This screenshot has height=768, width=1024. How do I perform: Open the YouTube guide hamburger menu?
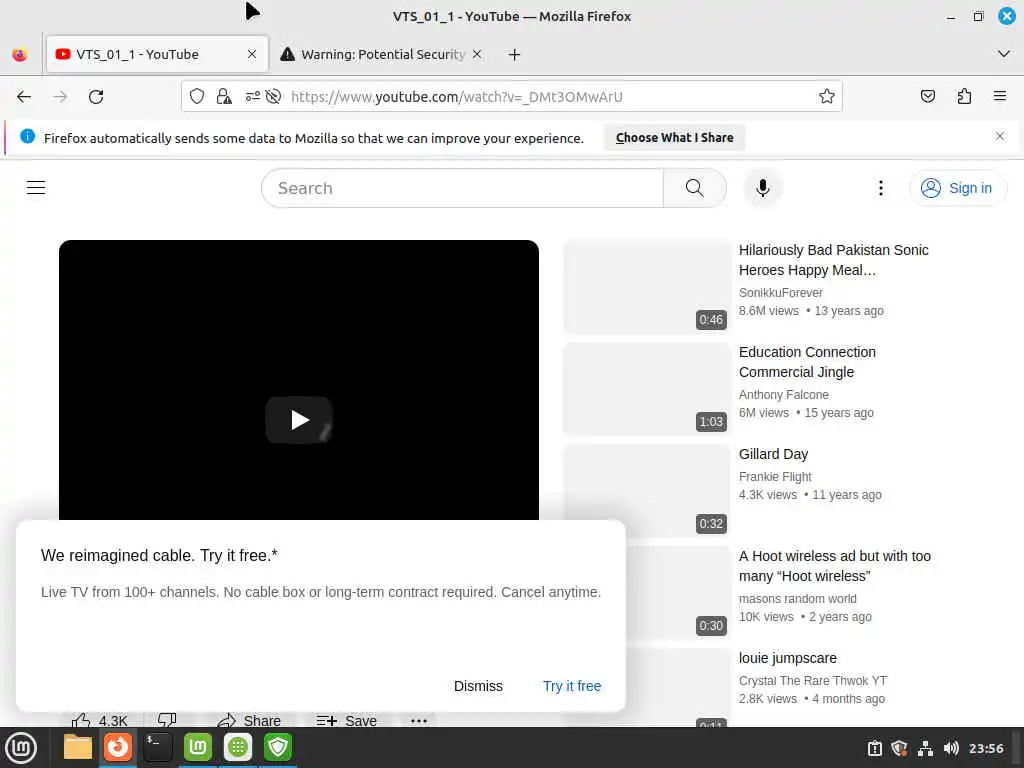[36, 188]
